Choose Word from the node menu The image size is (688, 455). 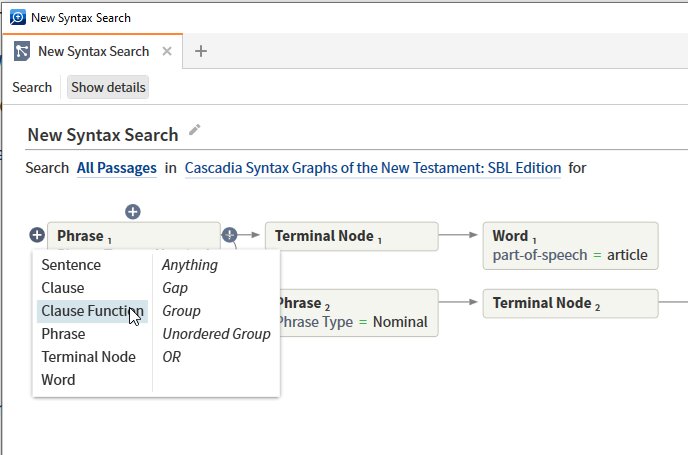pos(58,380)
